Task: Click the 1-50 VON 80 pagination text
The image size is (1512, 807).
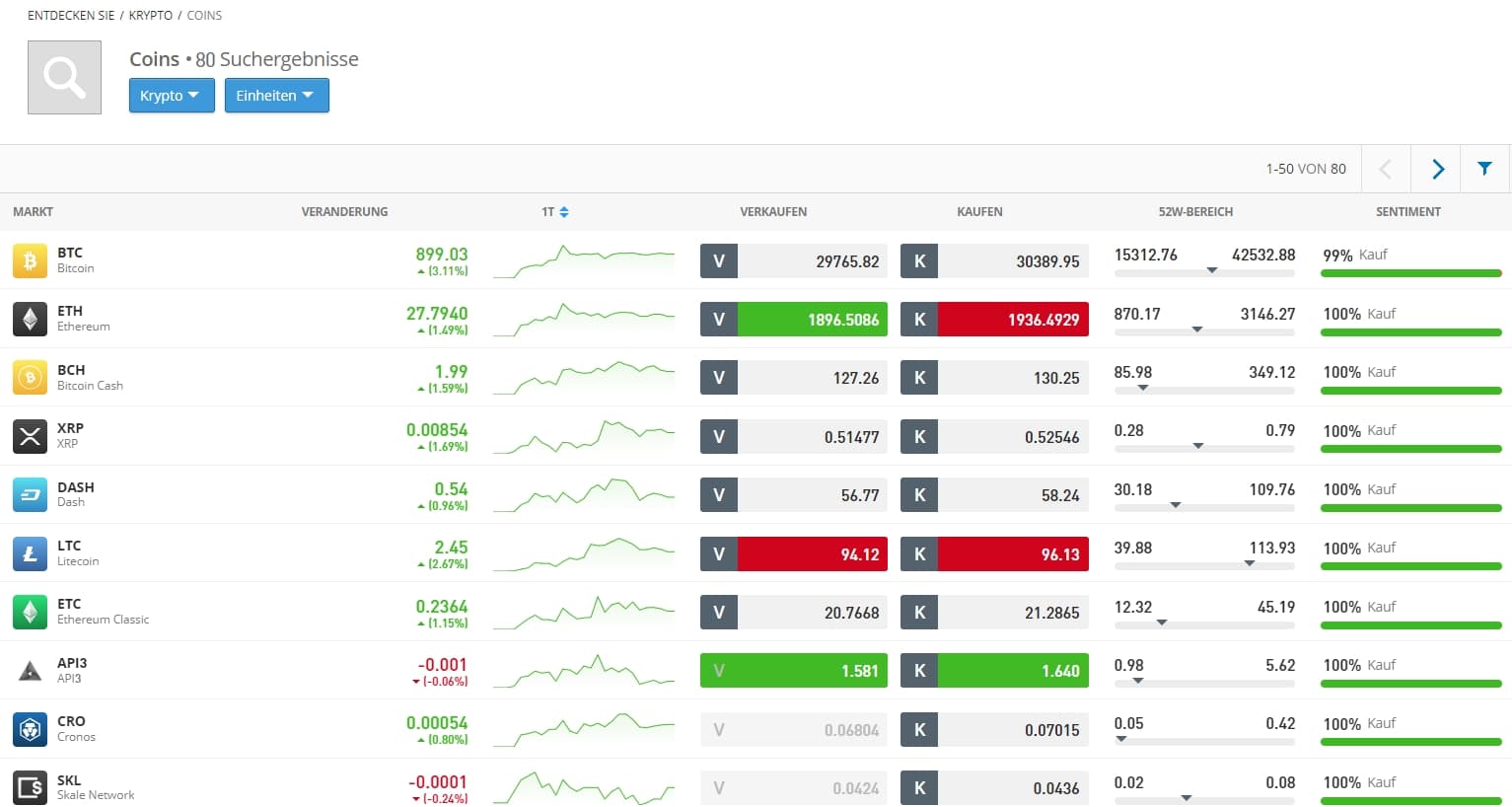Action: pyautogui.click(x=1306, y=169)
